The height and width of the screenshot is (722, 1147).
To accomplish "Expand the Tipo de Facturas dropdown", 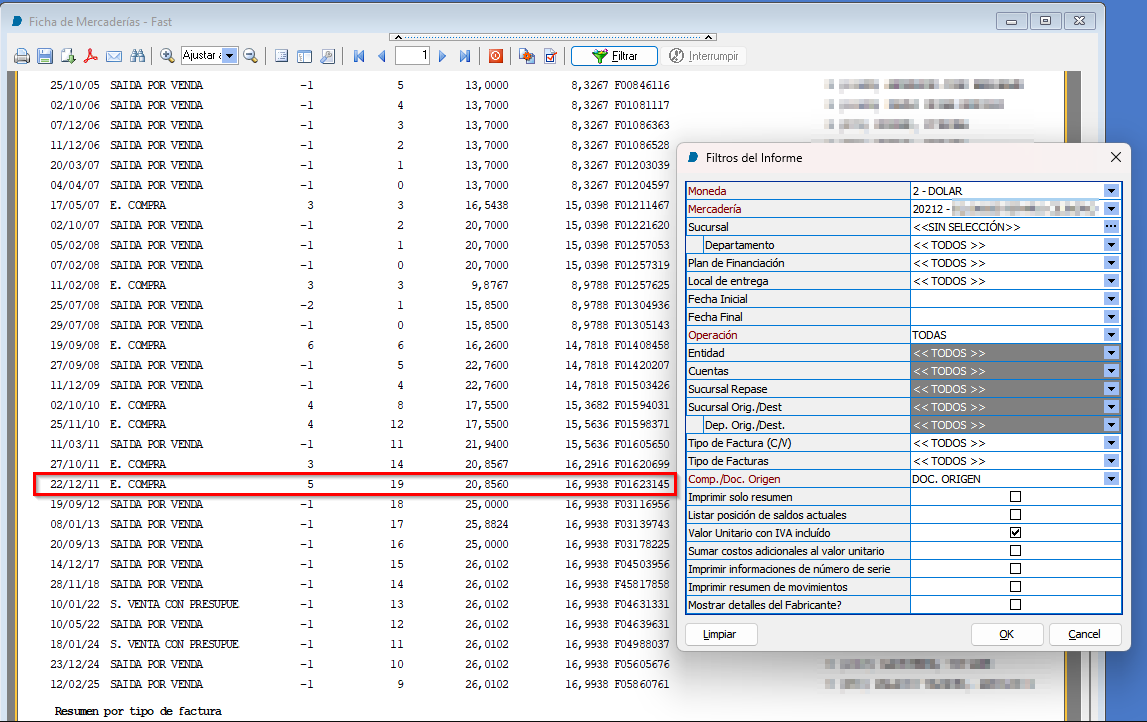I will point(1111,461).
